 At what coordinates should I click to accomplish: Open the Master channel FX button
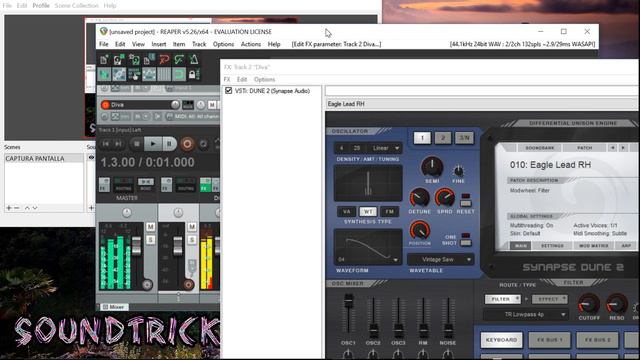point(104,184)
